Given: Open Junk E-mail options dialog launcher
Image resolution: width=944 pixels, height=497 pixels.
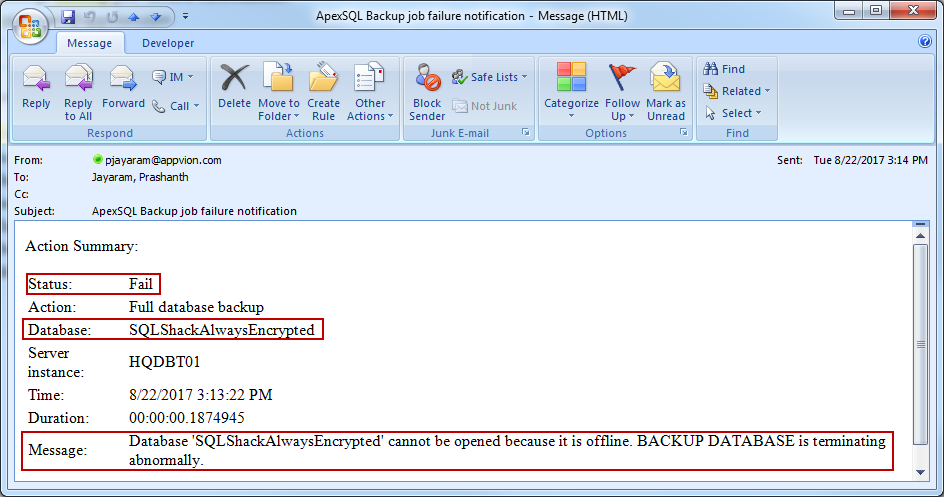Looking at the screenshot, I should pos(526,132).
